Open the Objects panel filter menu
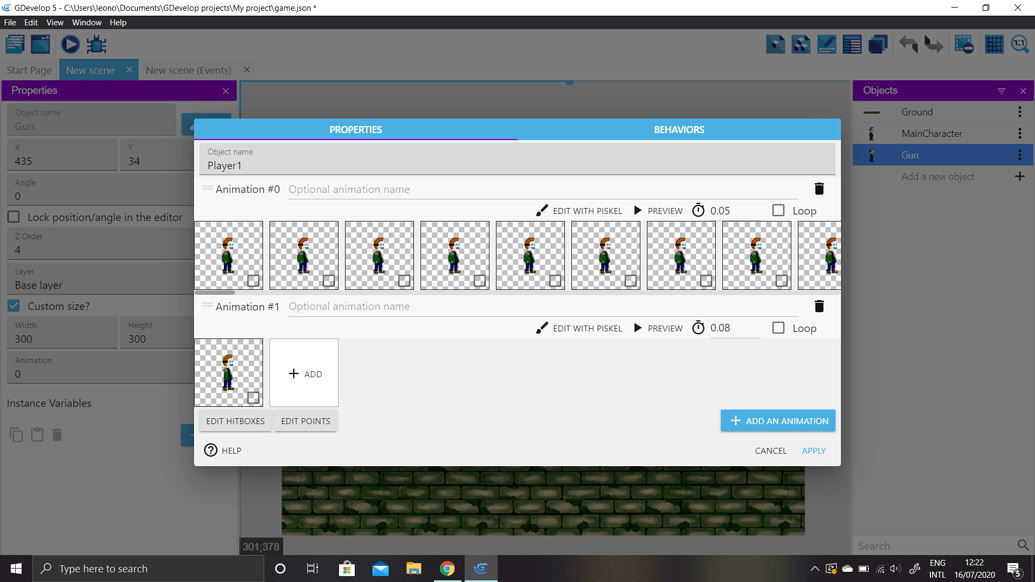 (x=1000, y=90)
